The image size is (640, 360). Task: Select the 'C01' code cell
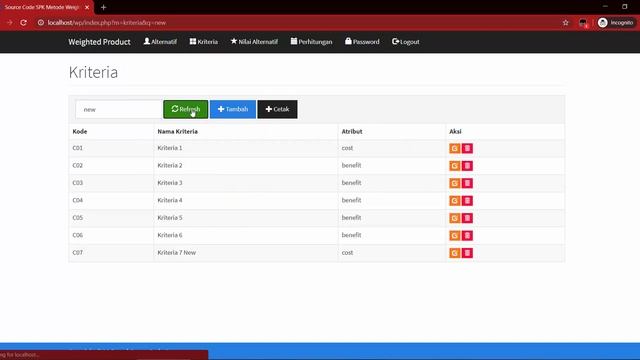78,148
